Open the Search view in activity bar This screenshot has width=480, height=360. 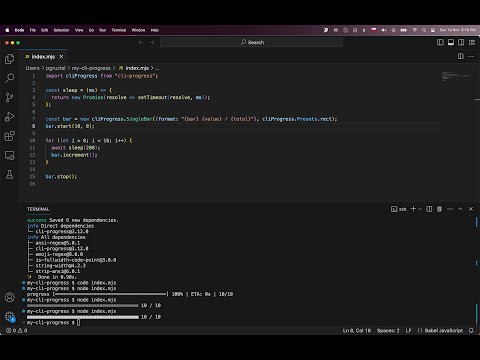click(x=10, y=78)
